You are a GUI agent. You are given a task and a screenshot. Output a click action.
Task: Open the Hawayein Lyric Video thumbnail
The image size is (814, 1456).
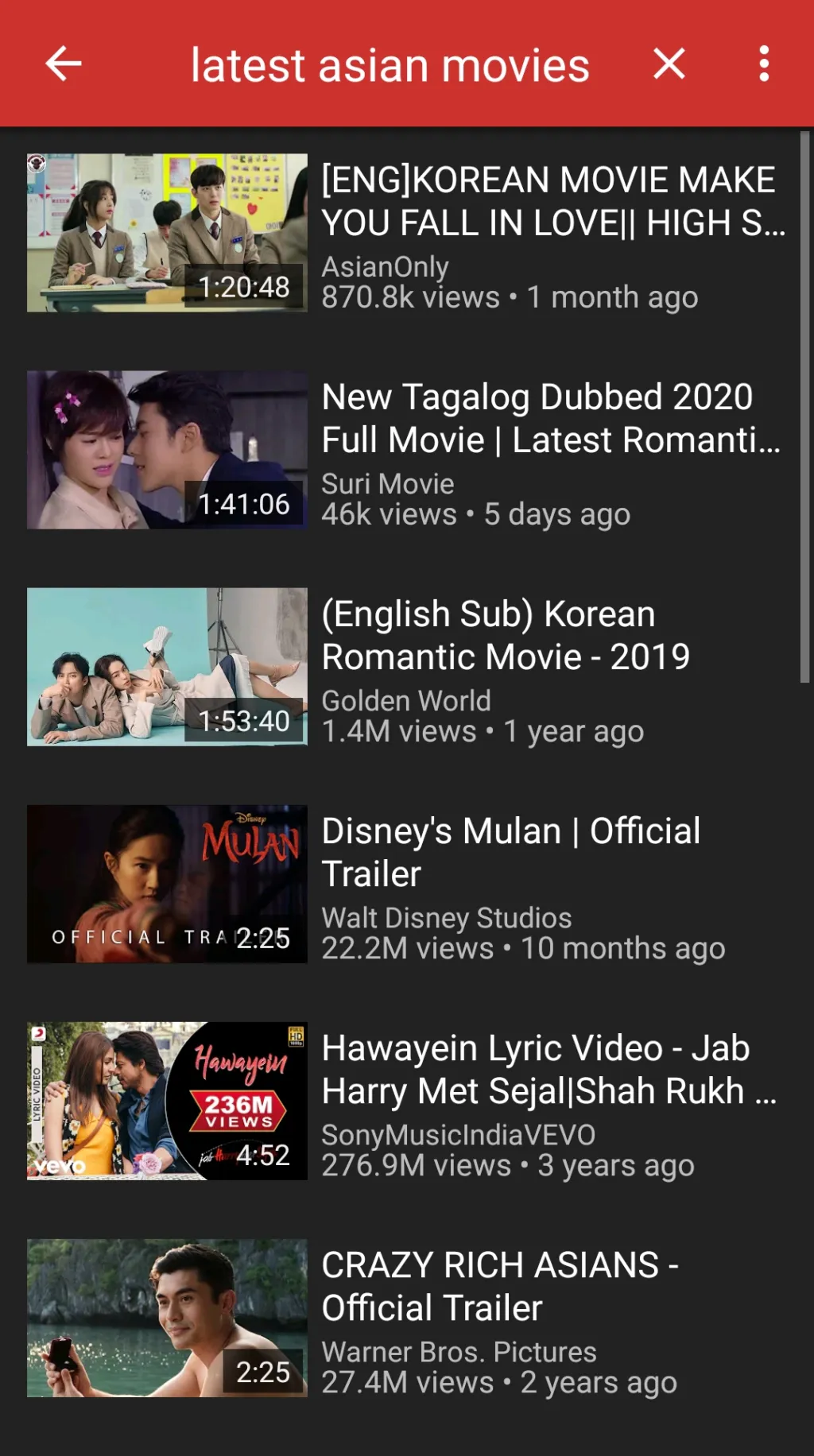167,1101
